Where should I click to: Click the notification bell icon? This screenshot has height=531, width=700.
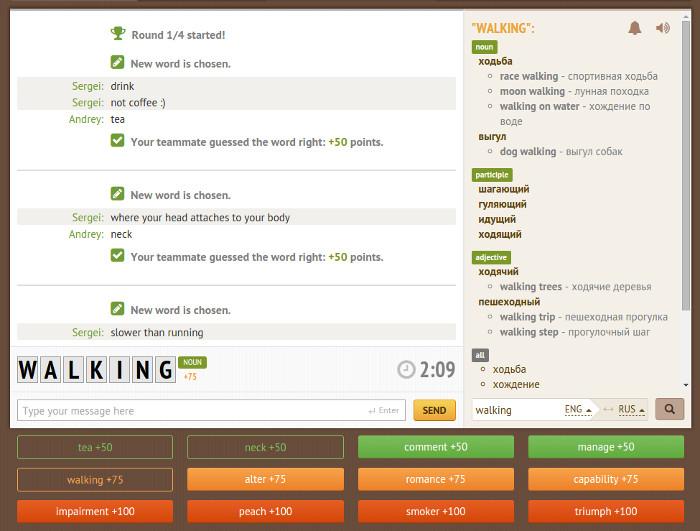[x=635, y=28]
